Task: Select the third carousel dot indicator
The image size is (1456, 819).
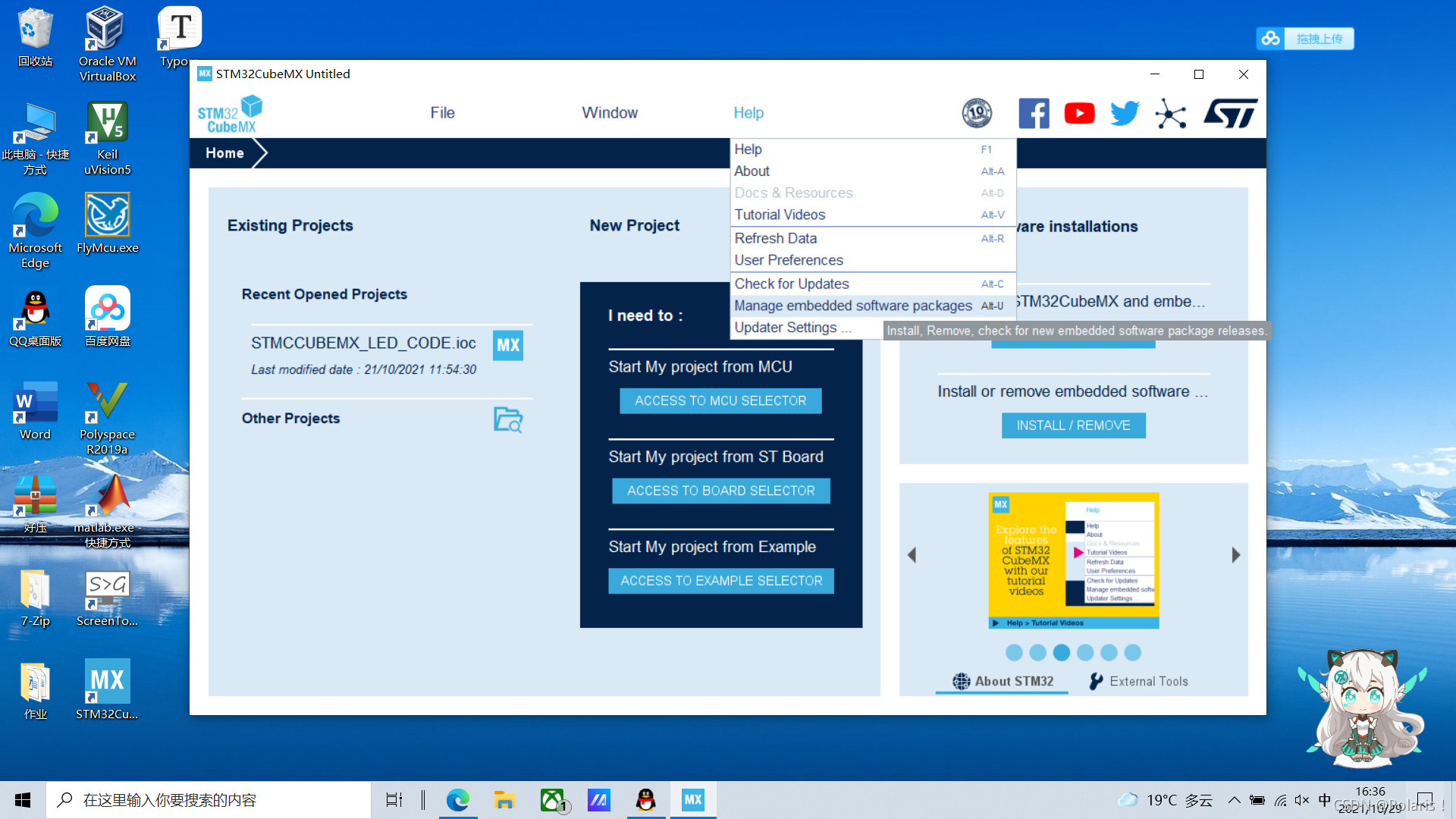Action: point(1062,652)
